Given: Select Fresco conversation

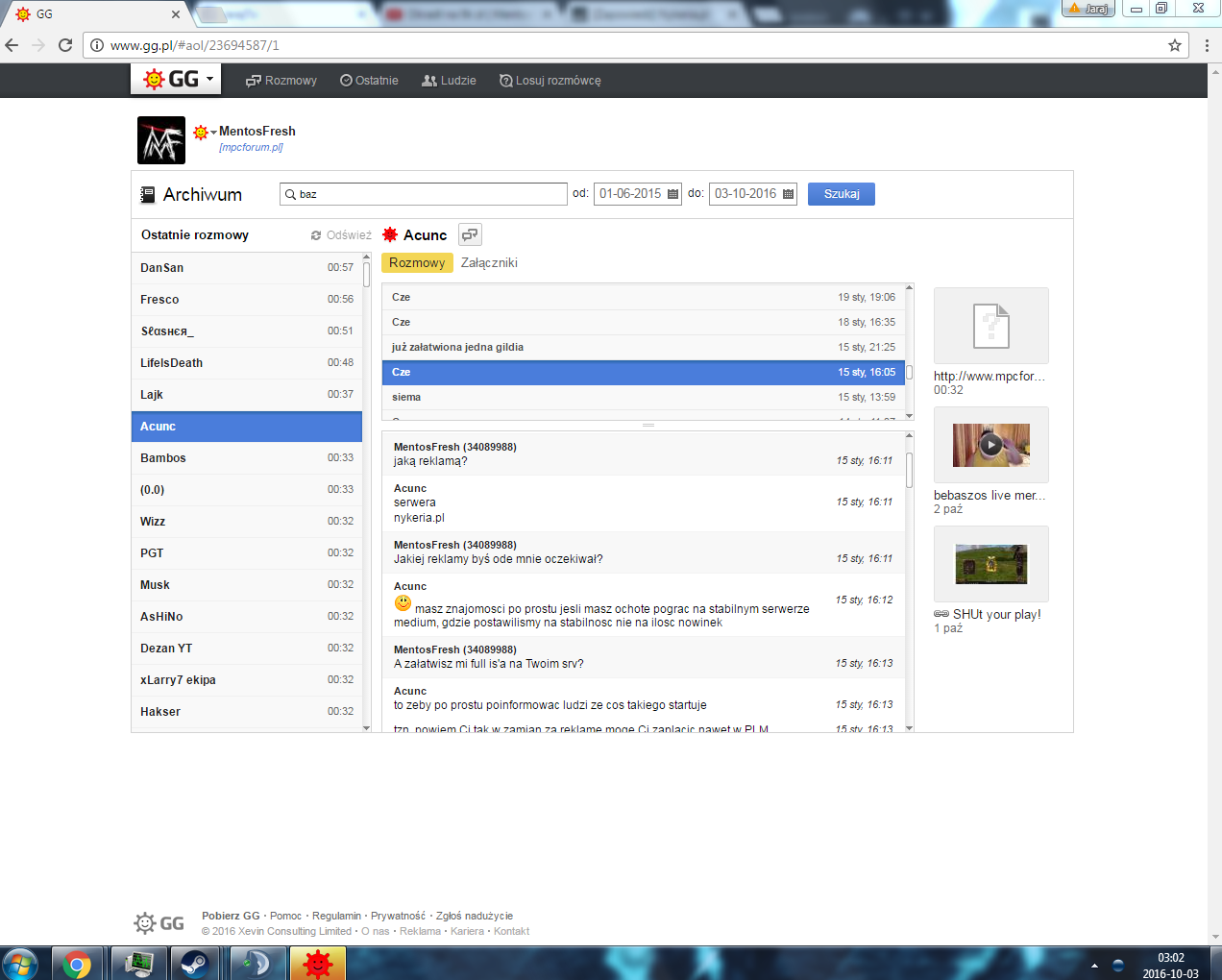Looking at the screenshot, I should tap(247, 300).
